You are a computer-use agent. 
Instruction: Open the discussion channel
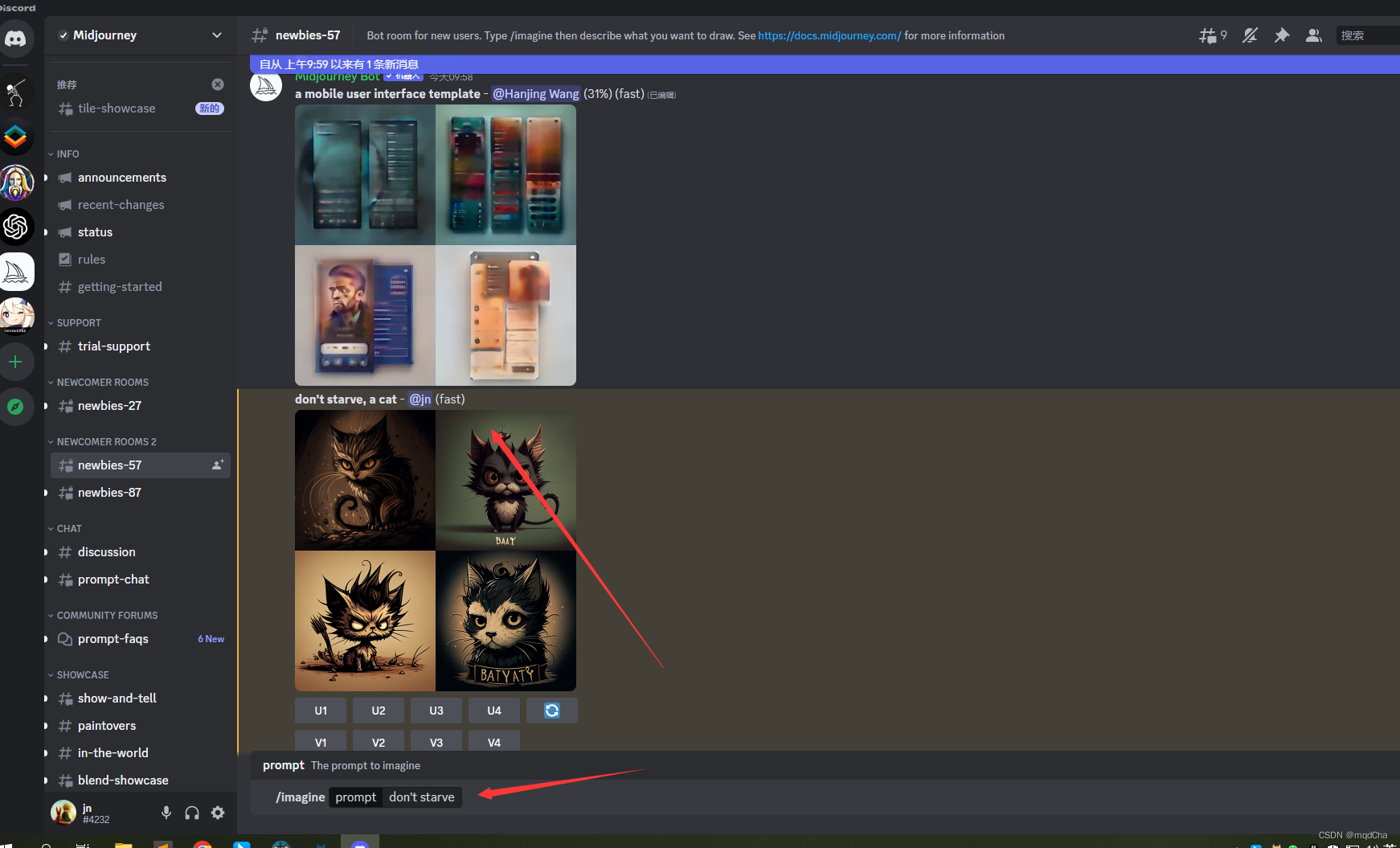[x=141, y=552]
